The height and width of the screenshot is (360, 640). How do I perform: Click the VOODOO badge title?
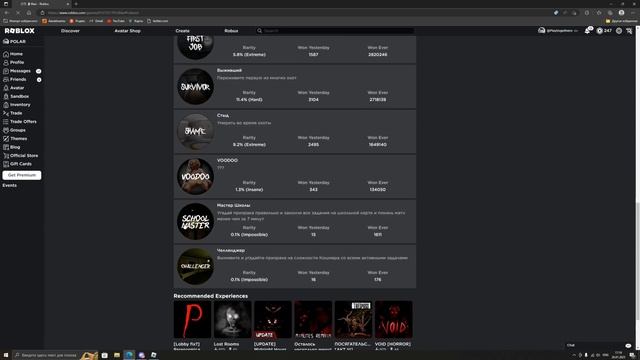coord(227,160)
